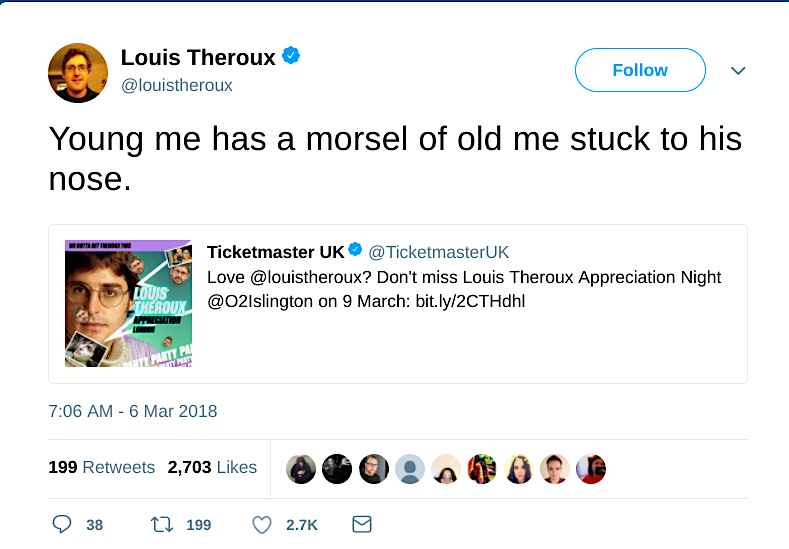This screenshot has width=789, height=549.
Task: Open the @louistheroux handle link
Action: [x=177, y=85]
